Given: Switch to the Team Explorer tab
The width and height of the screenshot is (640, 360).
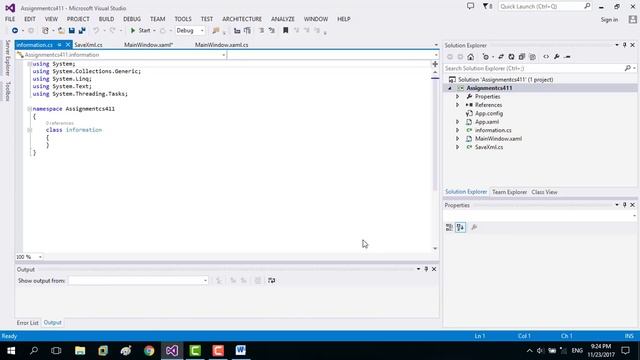Looking at the screenshot, I should (x=509, y=192).
